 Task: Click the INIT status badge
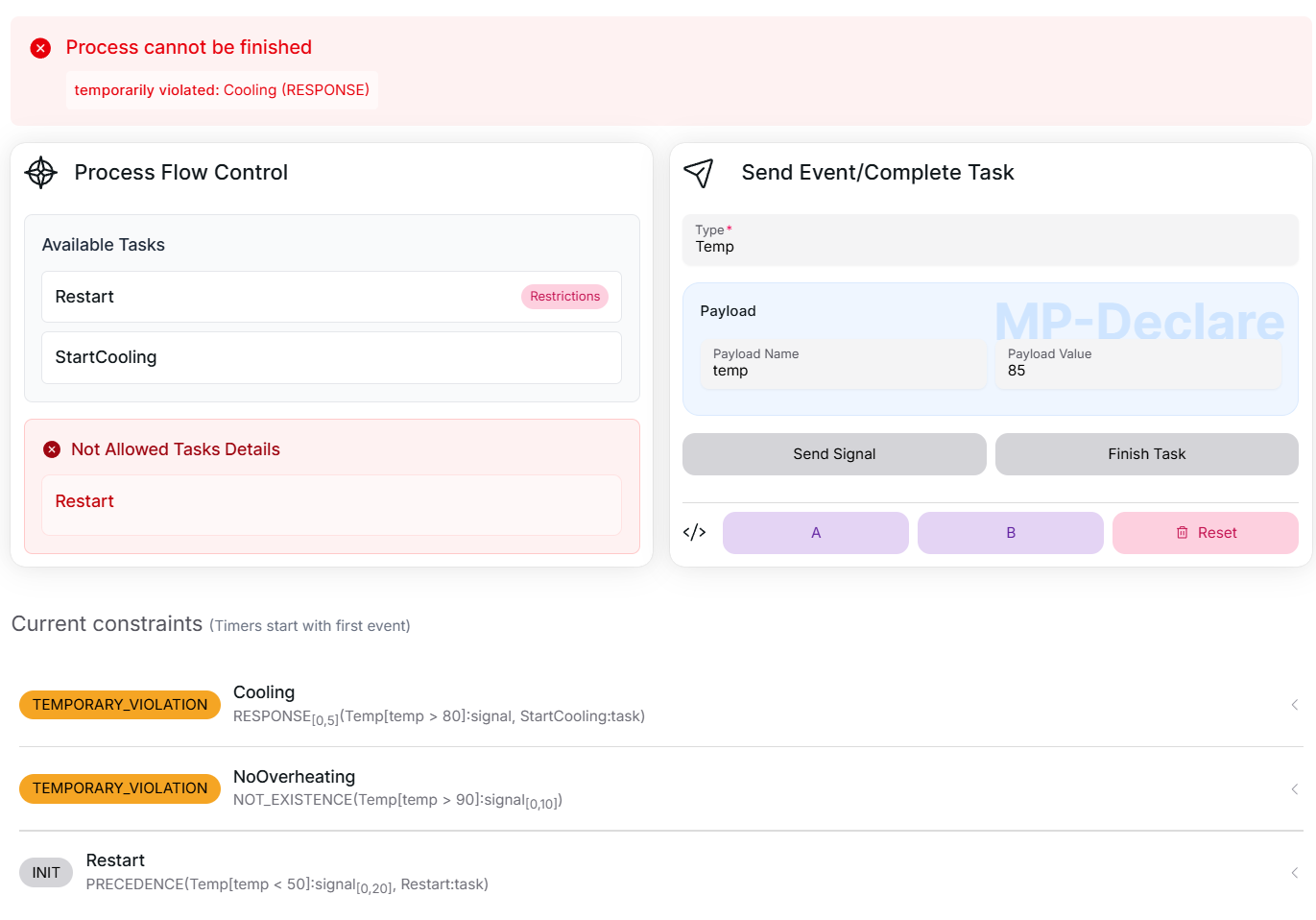pyautogui.click(x=46, y=873)
